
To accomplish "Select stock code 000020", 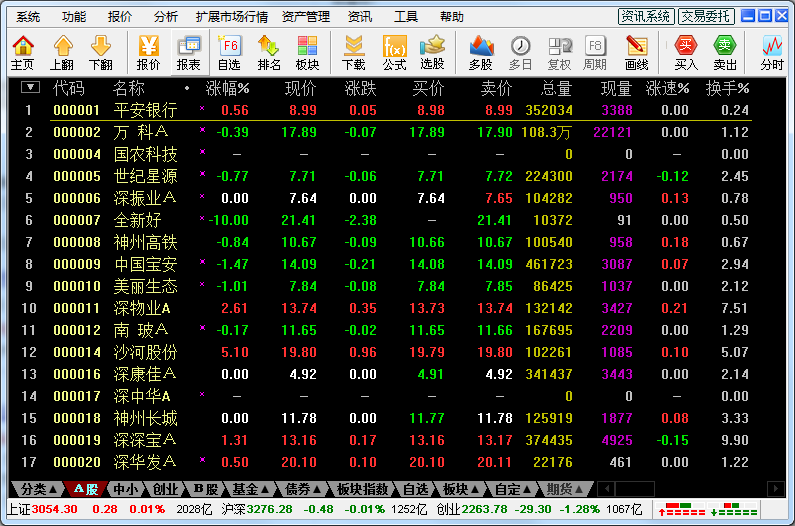I will click(x=77, y=462).
